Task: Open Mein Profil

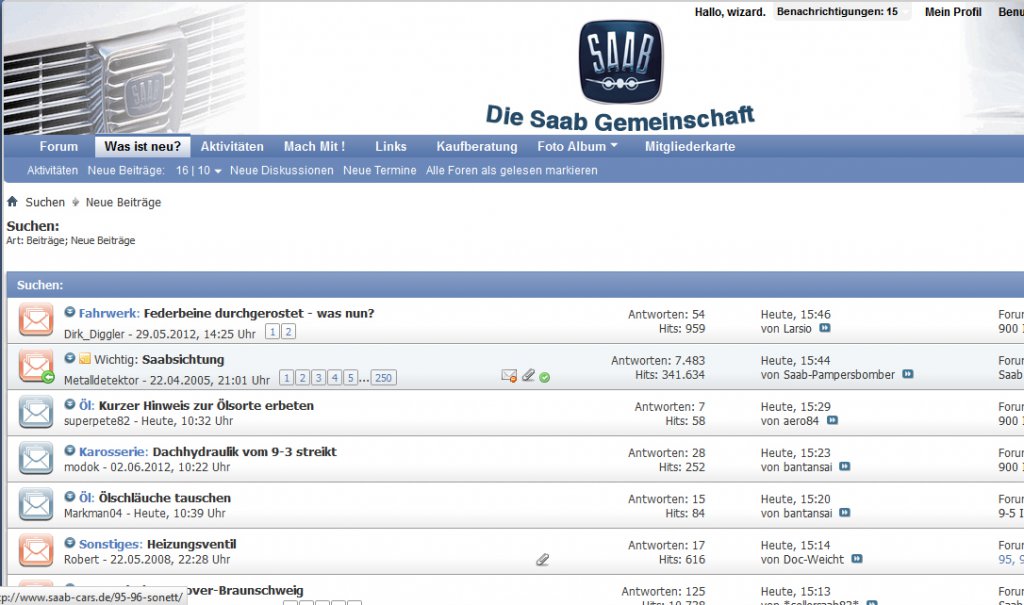Action: 953,12
